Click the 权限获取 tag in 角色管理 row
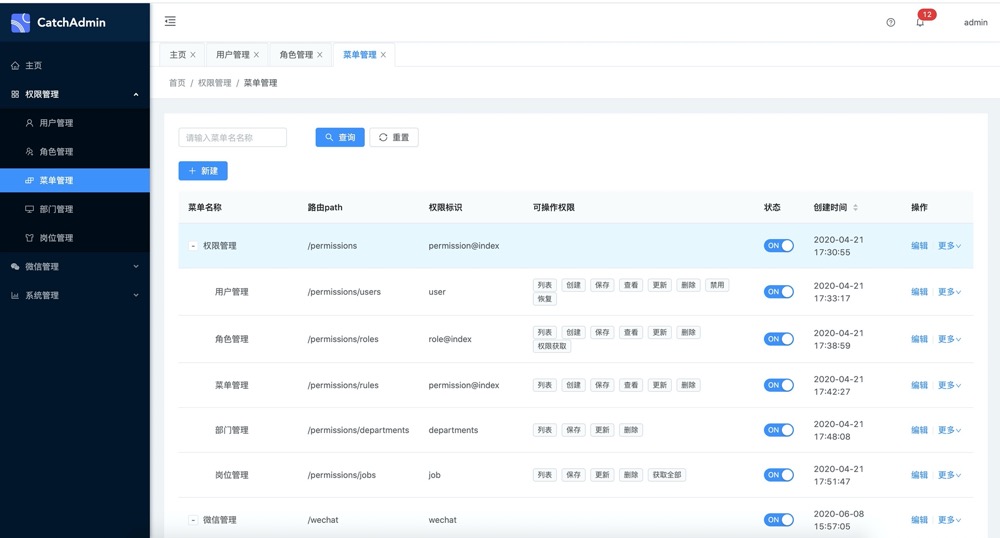This screenshot has height=538, width=1000. [552, 346]
